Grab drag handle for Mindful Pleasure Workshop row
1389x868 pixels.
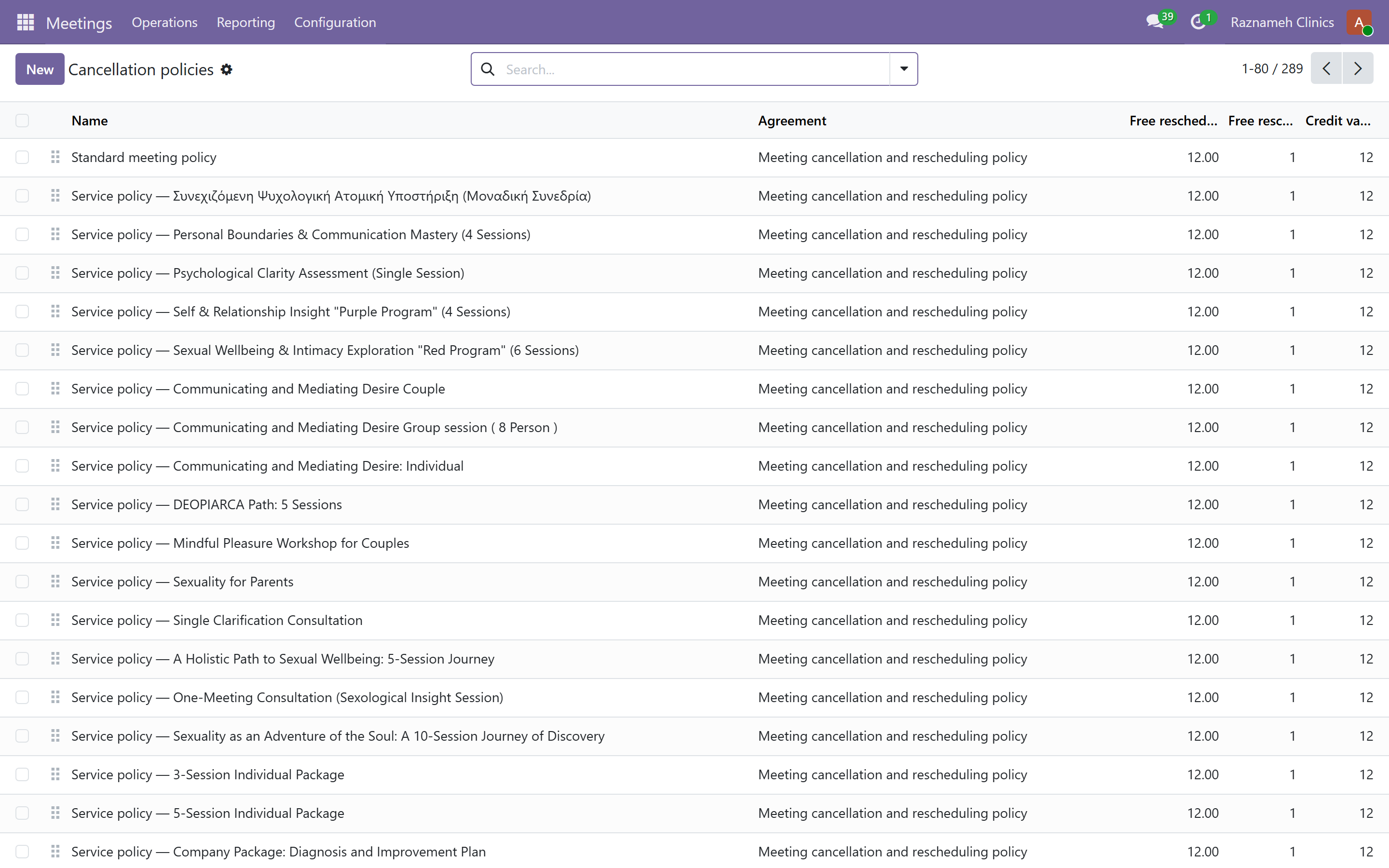click(x=55, y=542)
